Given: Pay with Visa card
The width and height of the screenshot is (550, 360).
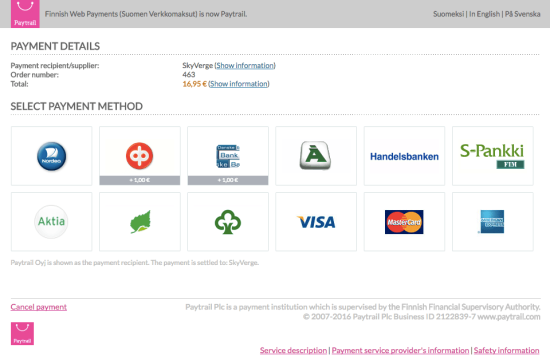Looking at the screenshot, I should click(316, 221).
